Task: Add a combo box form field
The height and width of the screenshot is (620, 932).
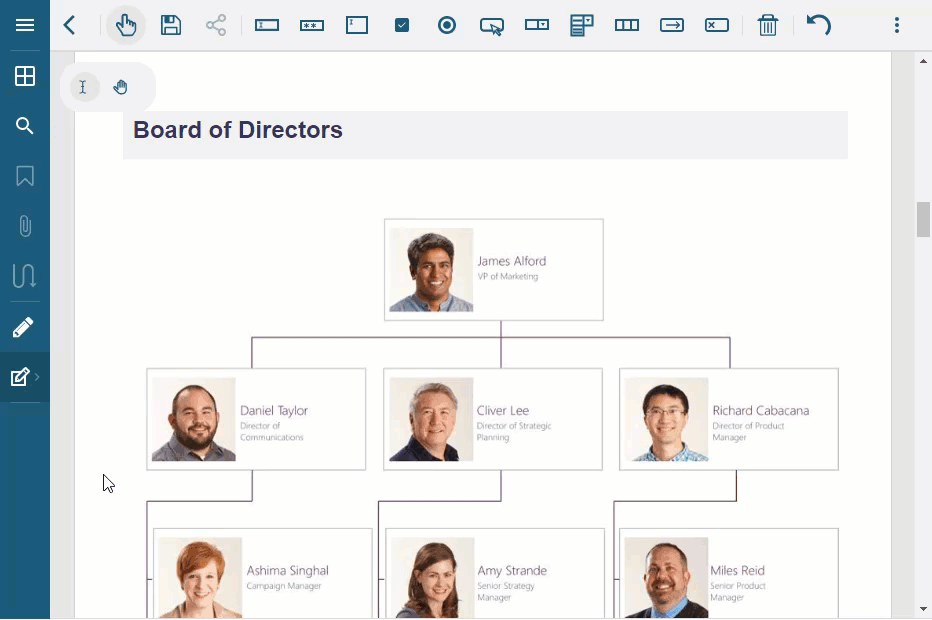Action: [537, 25]
